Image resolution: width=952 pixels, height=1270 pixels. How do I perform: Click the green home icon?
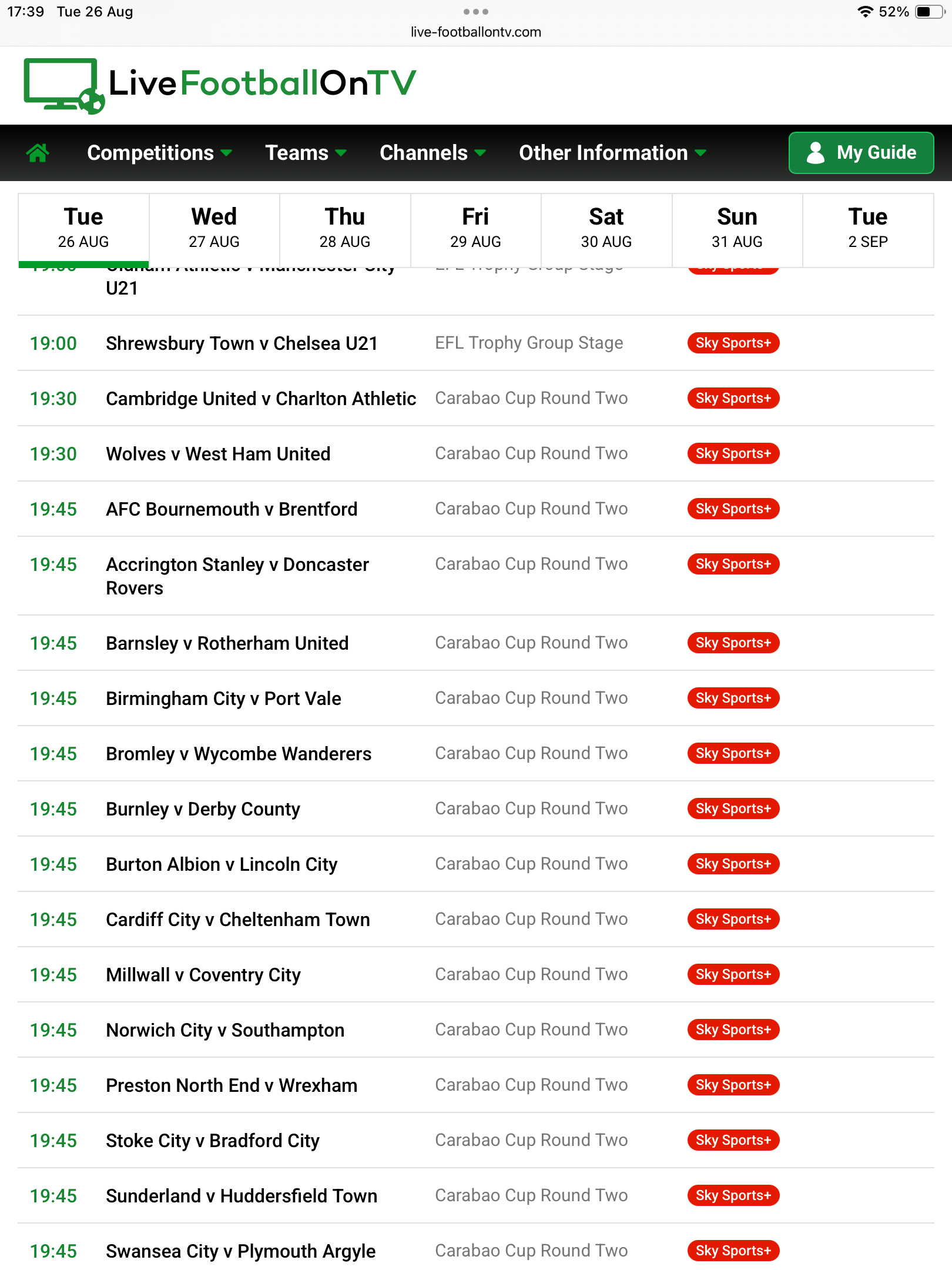(x=38, y=153)
